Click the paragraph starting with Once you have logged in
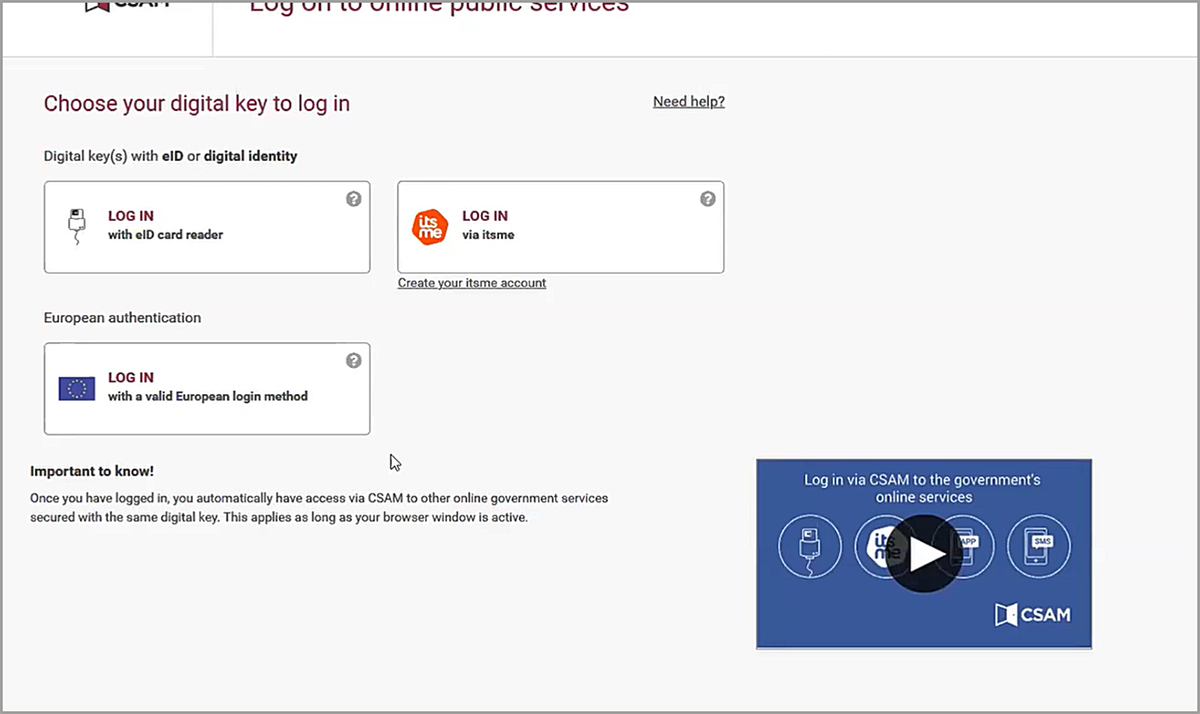 pos(319,508)
